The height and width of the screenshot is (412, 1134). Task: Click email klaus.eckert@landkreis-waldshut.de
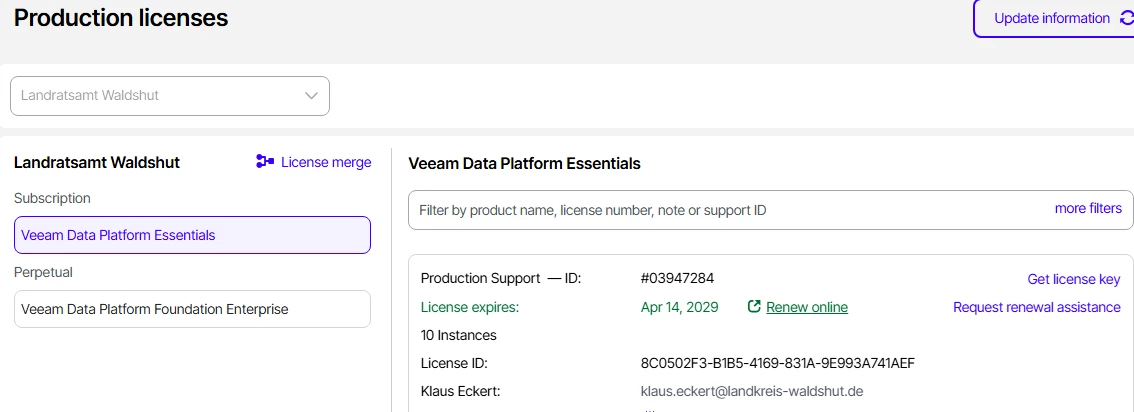pos(752,391)
